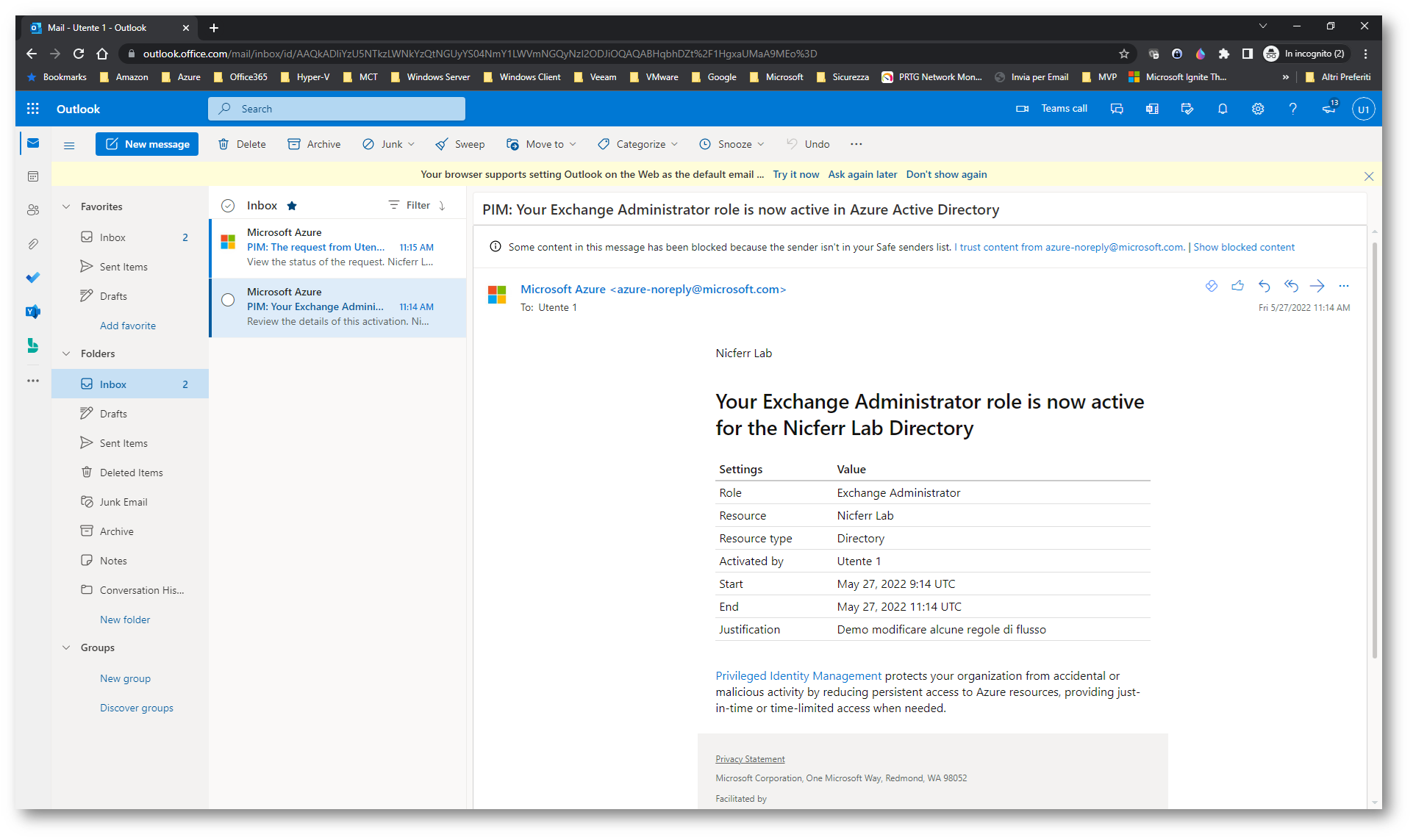The image size is (1413, 840).
Task: Open the Junk dropdown arrow
Action: pyautogui.click(x=411, y=144)
